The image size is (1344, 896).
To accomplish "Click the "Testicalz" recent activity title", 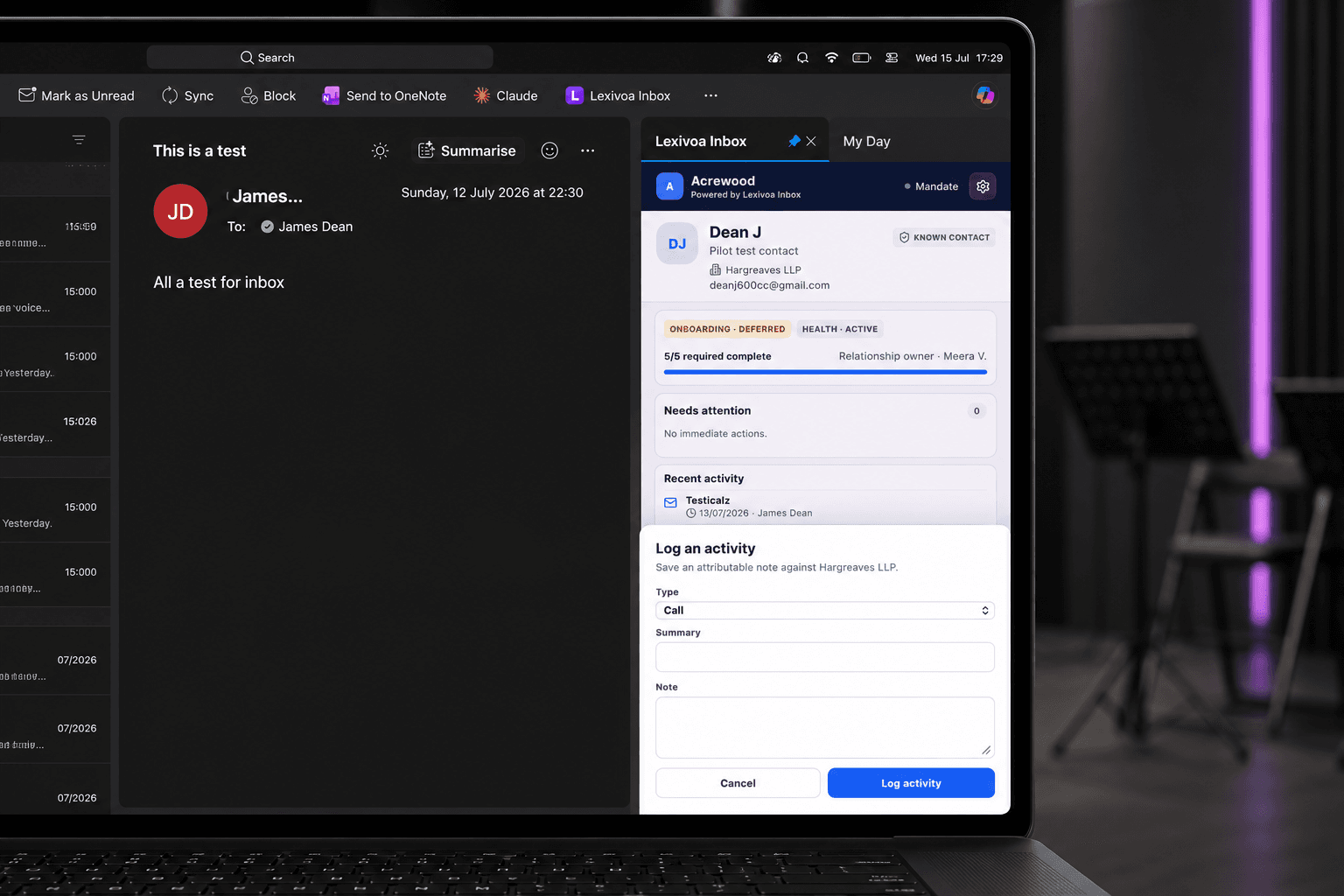I will 708,500.
